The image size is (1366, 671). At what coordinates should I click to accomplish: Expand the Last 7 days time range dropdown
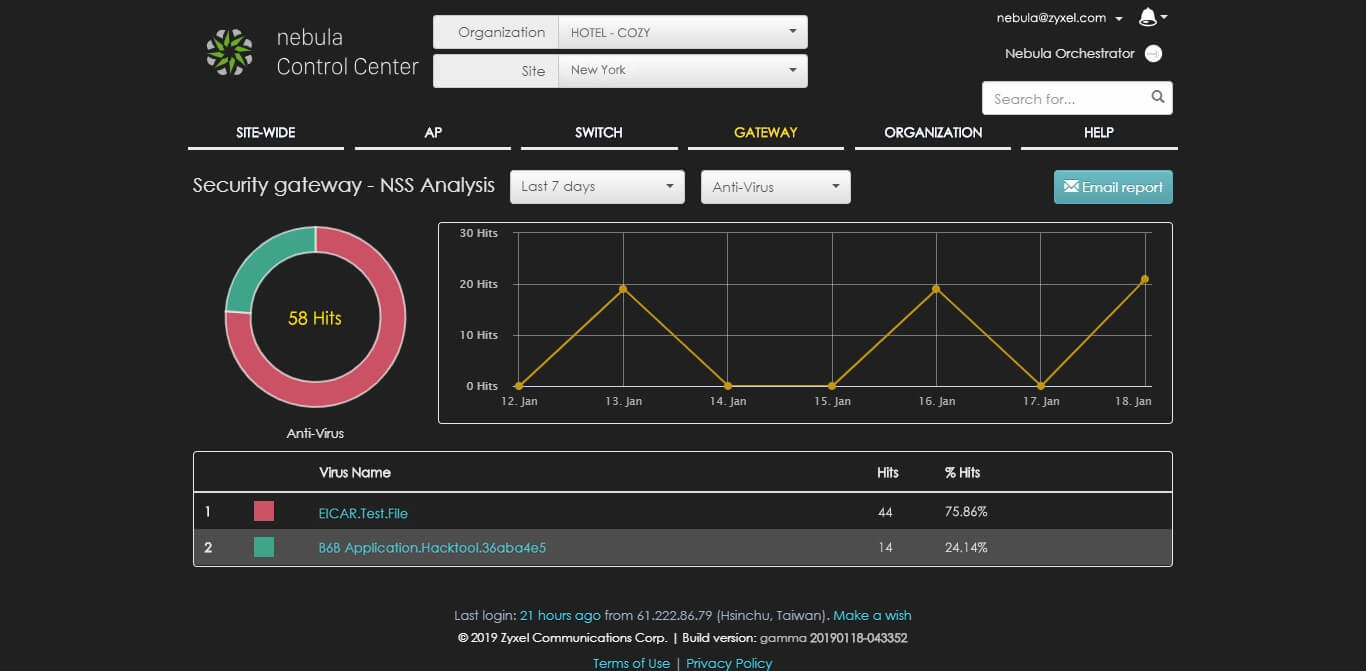[597, 187]
